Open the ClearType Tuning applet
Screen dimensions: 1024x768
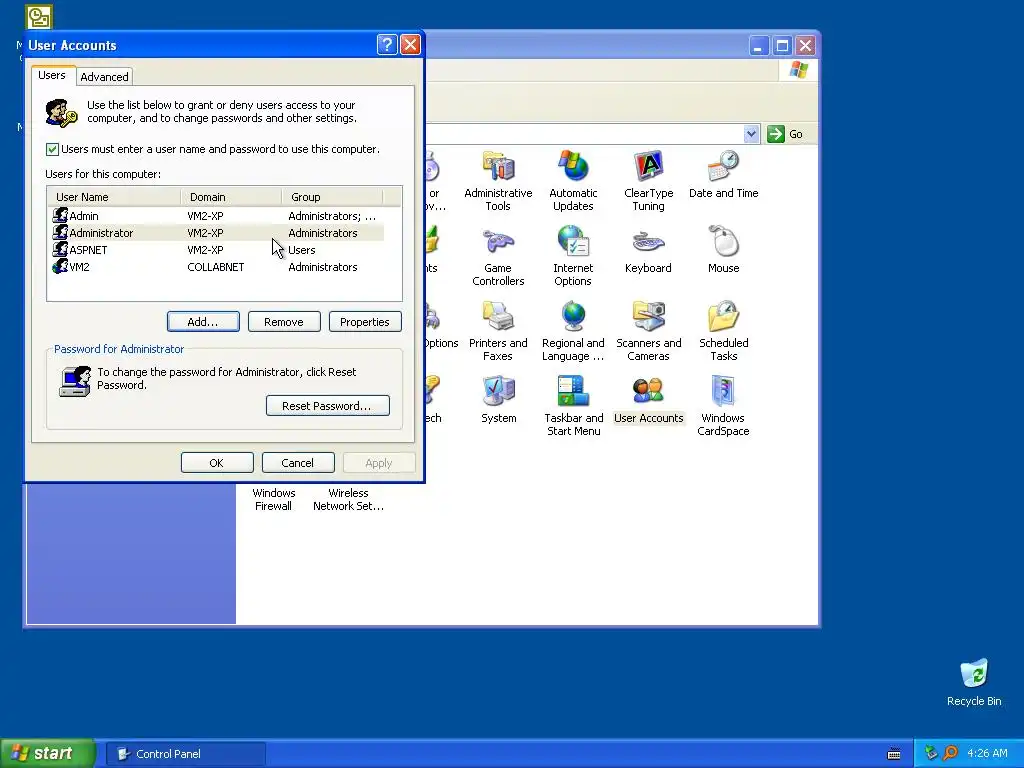648,180
